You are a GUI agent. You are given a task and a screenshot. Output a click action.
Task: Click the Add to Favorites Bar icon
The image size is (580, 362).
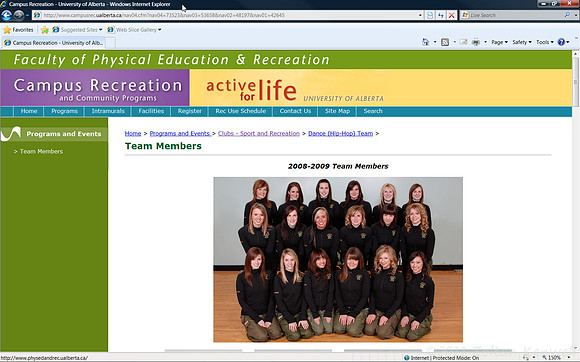click(x=44, y=30)
